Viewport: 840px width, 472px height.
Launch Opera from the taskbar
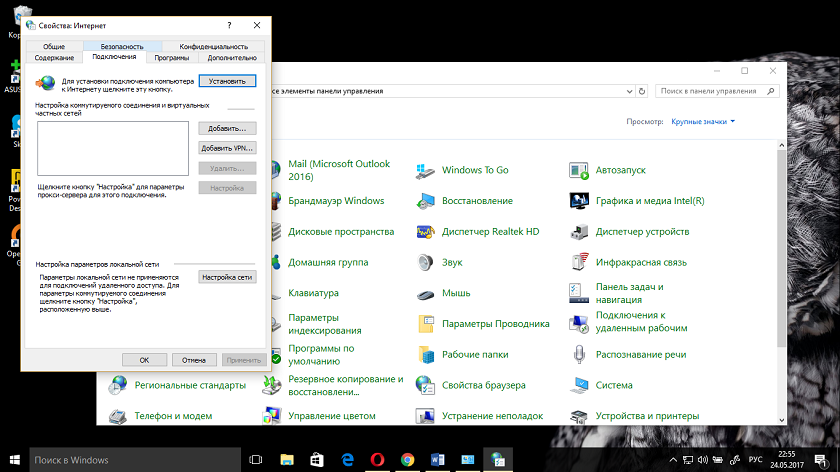[379, 460]
